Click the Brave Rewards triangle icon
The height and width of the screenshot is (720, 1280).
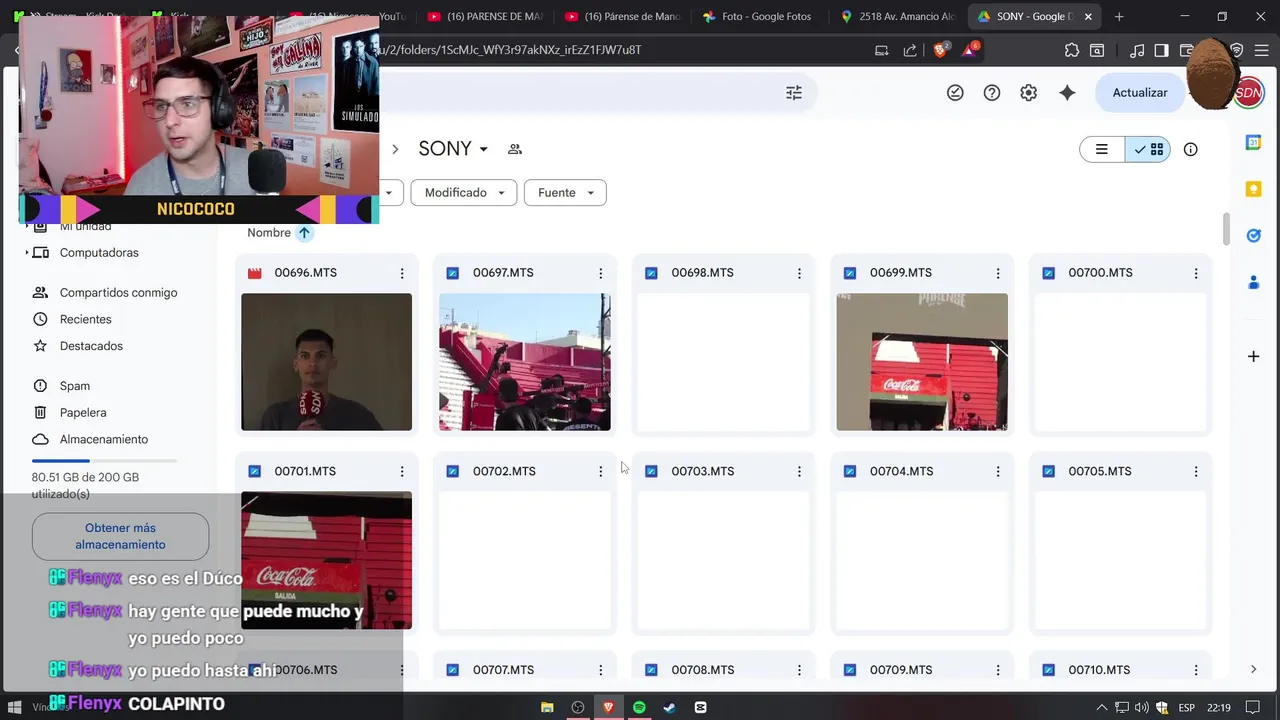pyautogui.click(x=970, y=50)
